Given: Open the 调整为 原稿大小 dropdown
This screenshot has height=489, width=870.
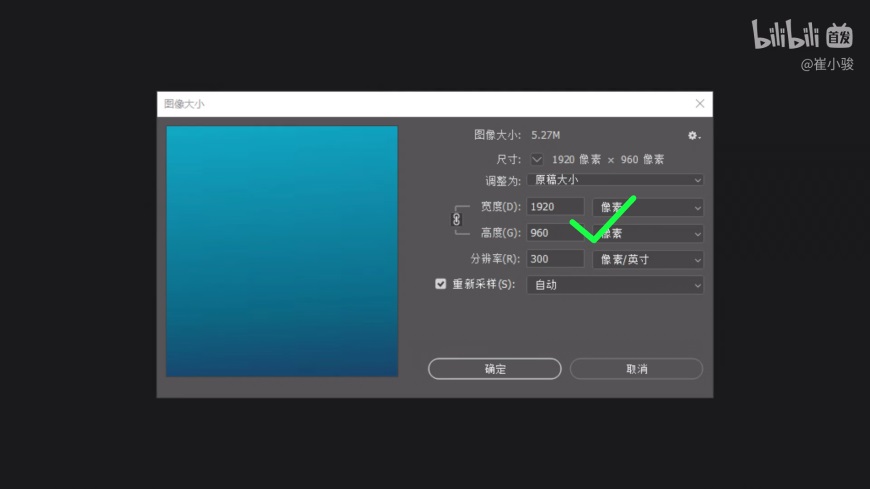Looking at the screenshot, I should tap(615, 180).
